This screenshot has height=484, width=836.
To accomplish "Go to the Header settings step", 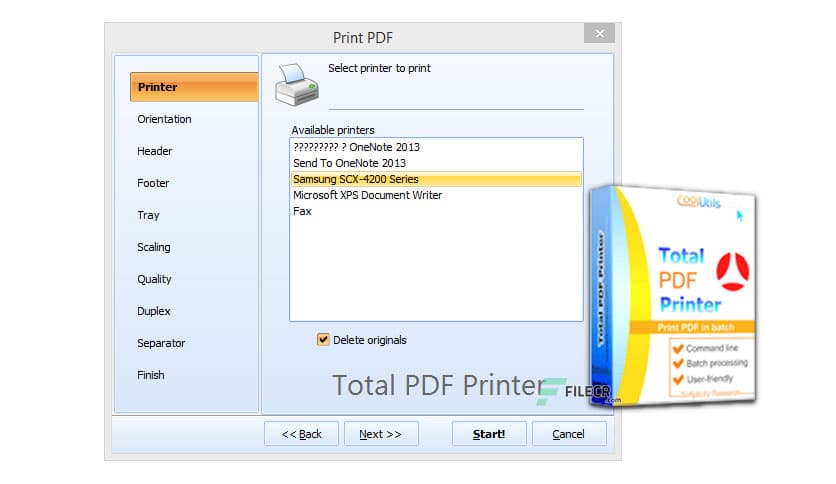I will tap(155, 151).
